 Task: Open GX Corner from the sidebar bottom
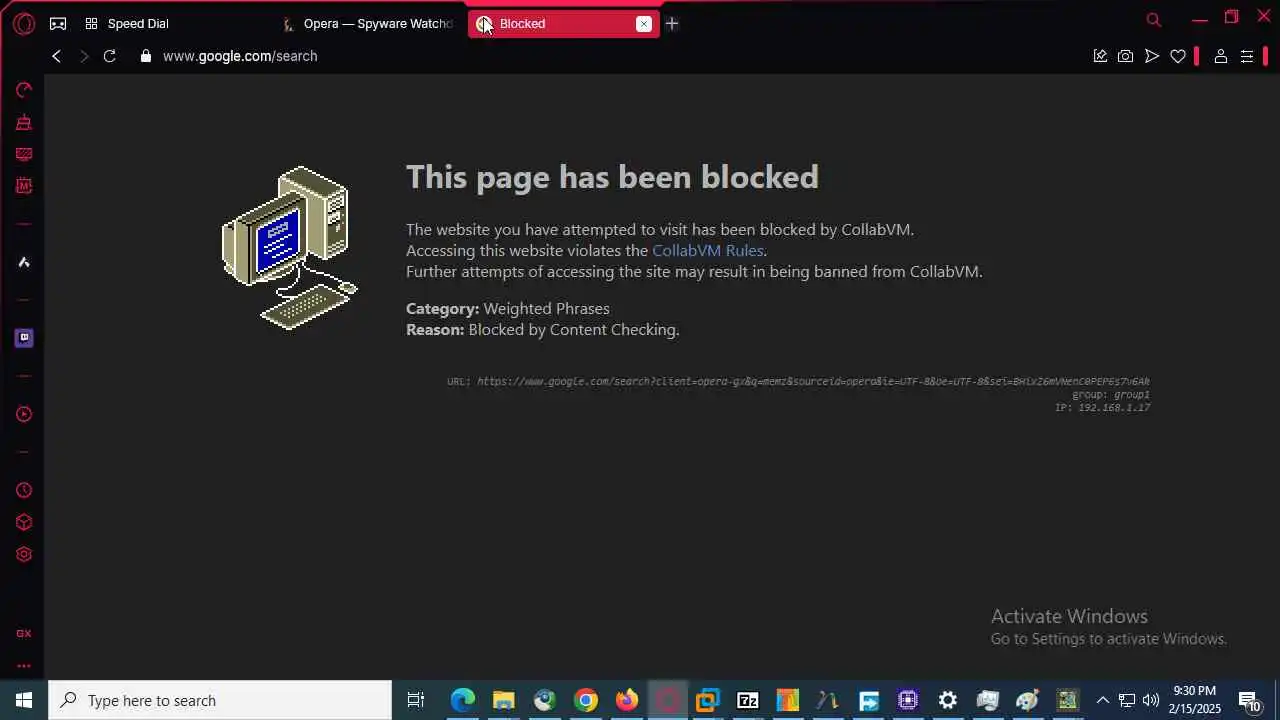pos(24,633)
